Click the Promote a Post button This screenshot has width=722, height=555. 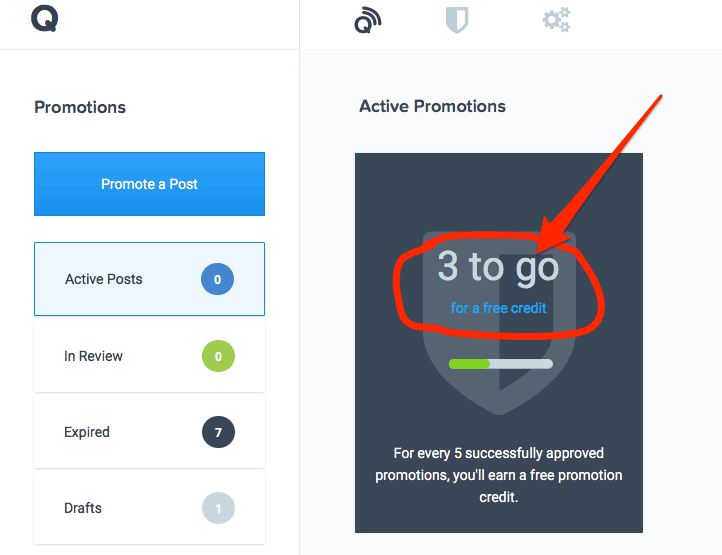tap(149, 184)
